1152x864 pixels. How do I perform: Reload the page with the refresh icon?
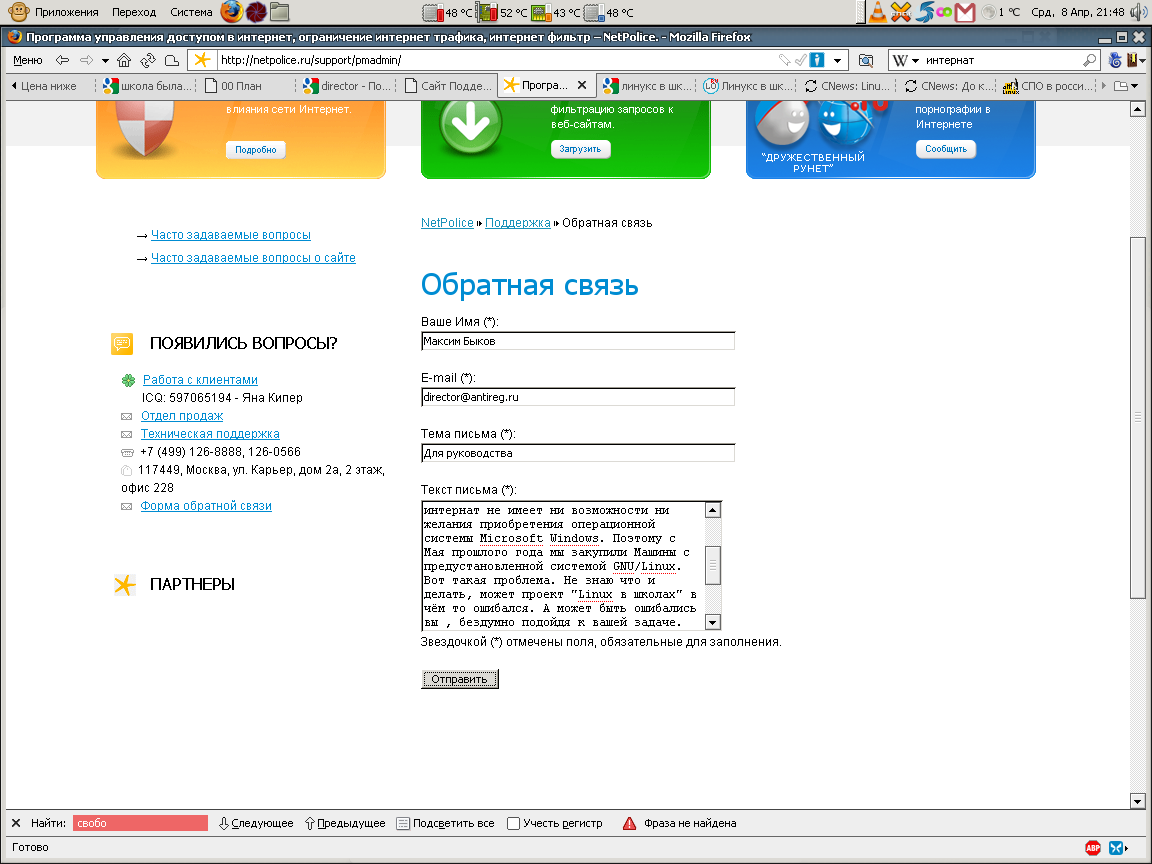coord(147,60)
